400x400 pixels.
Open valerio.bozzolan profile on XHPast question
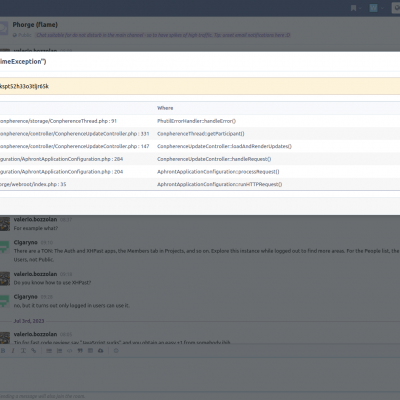(x=35, y=274)
